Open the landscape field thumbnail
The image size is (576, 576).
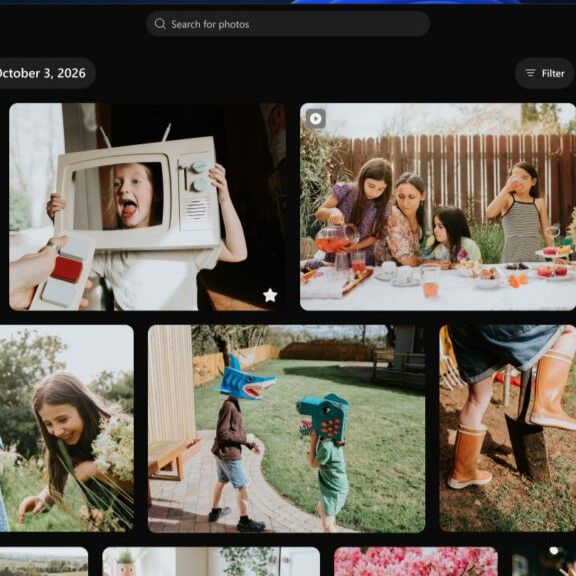coord(44,562)
